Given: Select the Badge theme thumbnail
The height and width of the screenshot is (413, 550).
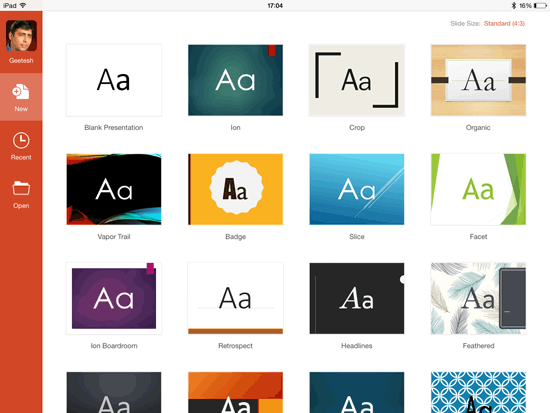Looking at the screenshot, I should click(x=235, y=189).
